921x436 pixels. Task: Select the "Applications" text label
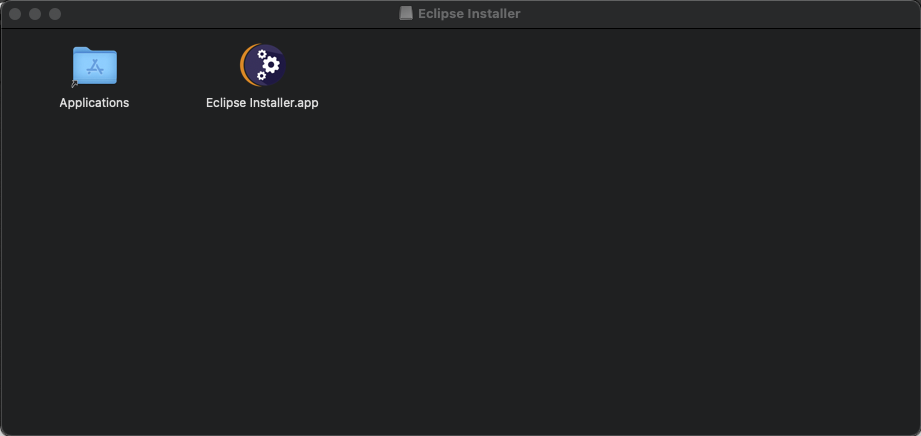[x=94, y=103]
